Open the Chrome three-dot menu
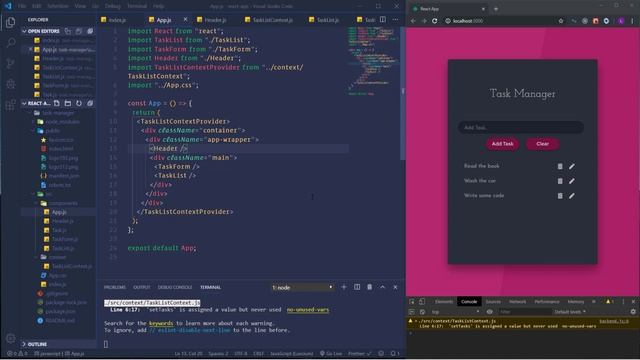640x360 pixels. click(633, 21)
